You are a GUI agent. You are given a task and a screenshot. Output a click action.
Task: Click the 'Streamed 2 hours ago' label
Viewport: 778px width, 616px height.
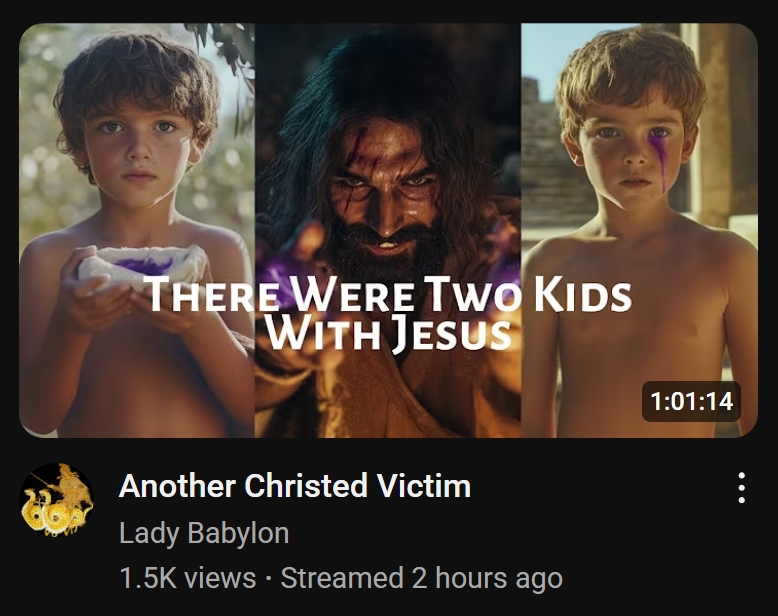click(421, 578)
